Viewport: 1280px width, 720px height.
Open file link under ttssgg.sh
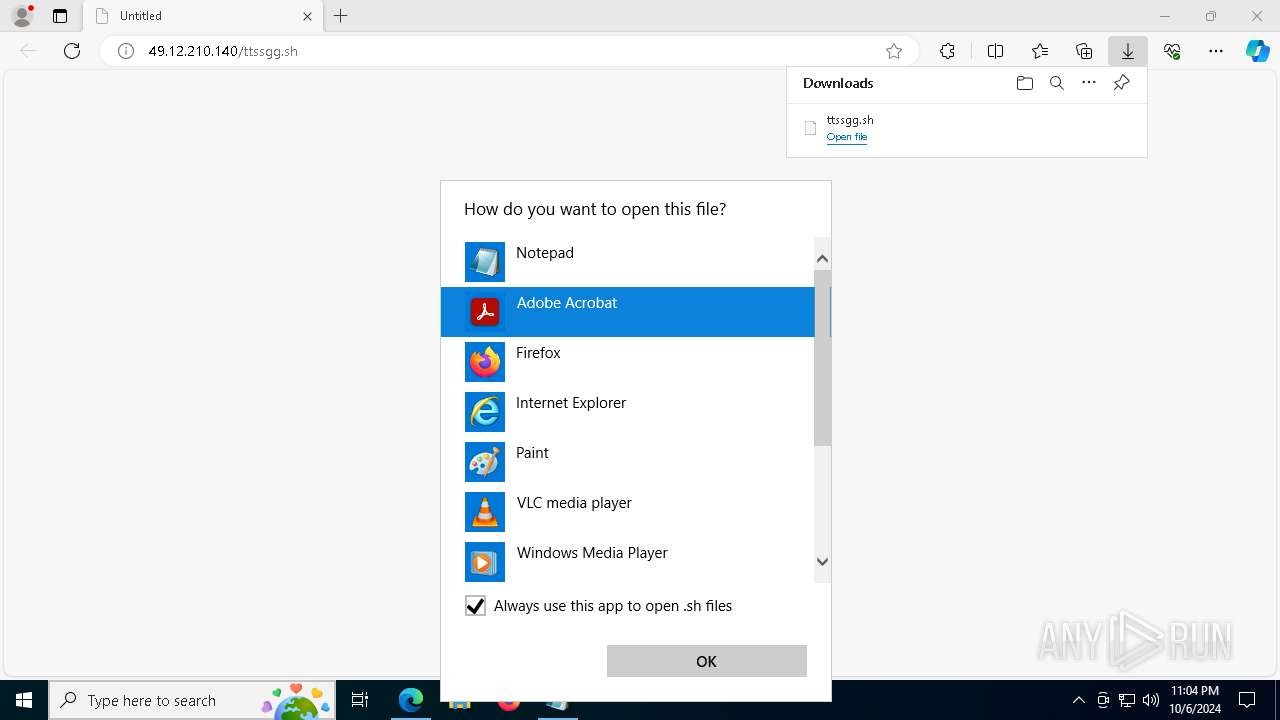tap(847, 137)
